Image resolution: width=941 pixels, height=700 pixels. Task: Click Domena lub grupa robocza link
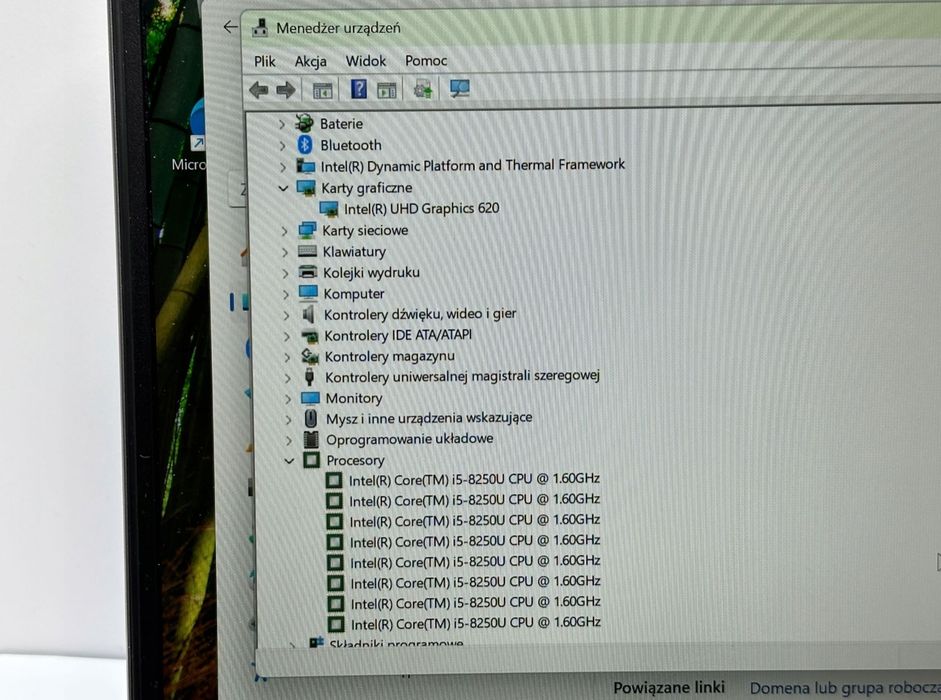[x=845, y=688]
